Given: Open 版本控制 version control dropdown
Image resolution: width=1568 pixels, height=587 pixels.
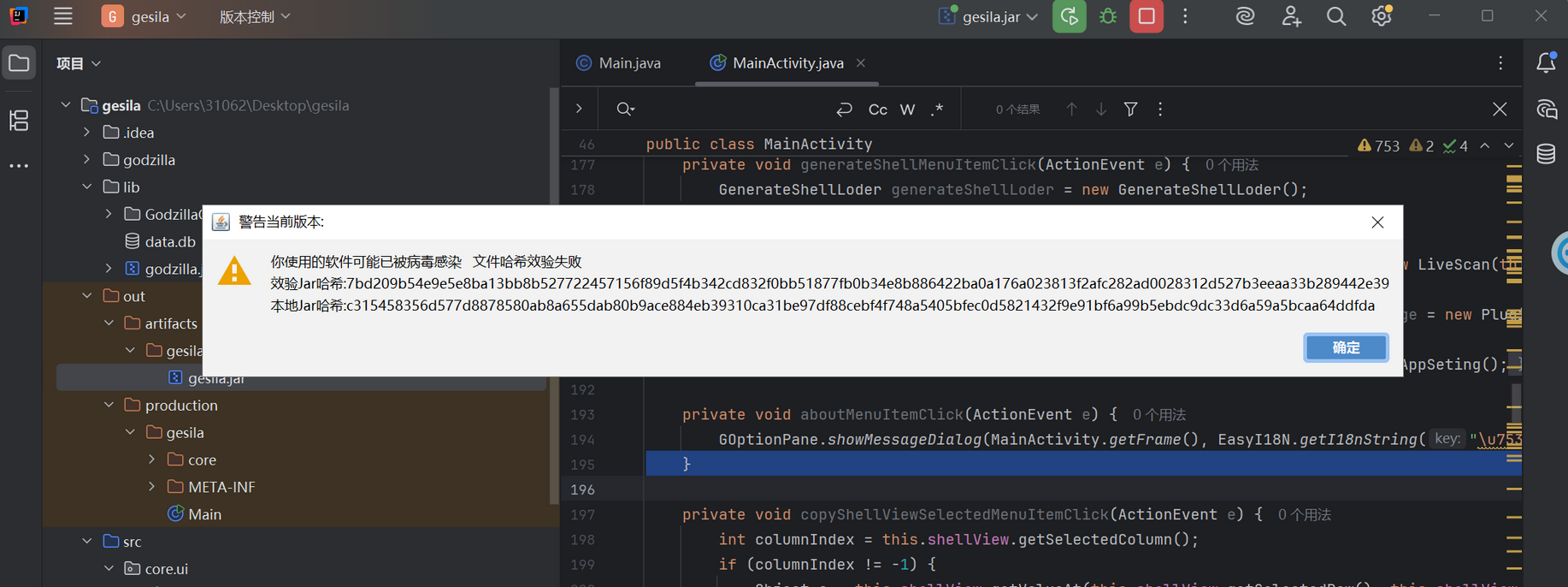Looking at the screenshot, I should click(x=255, y=16).
